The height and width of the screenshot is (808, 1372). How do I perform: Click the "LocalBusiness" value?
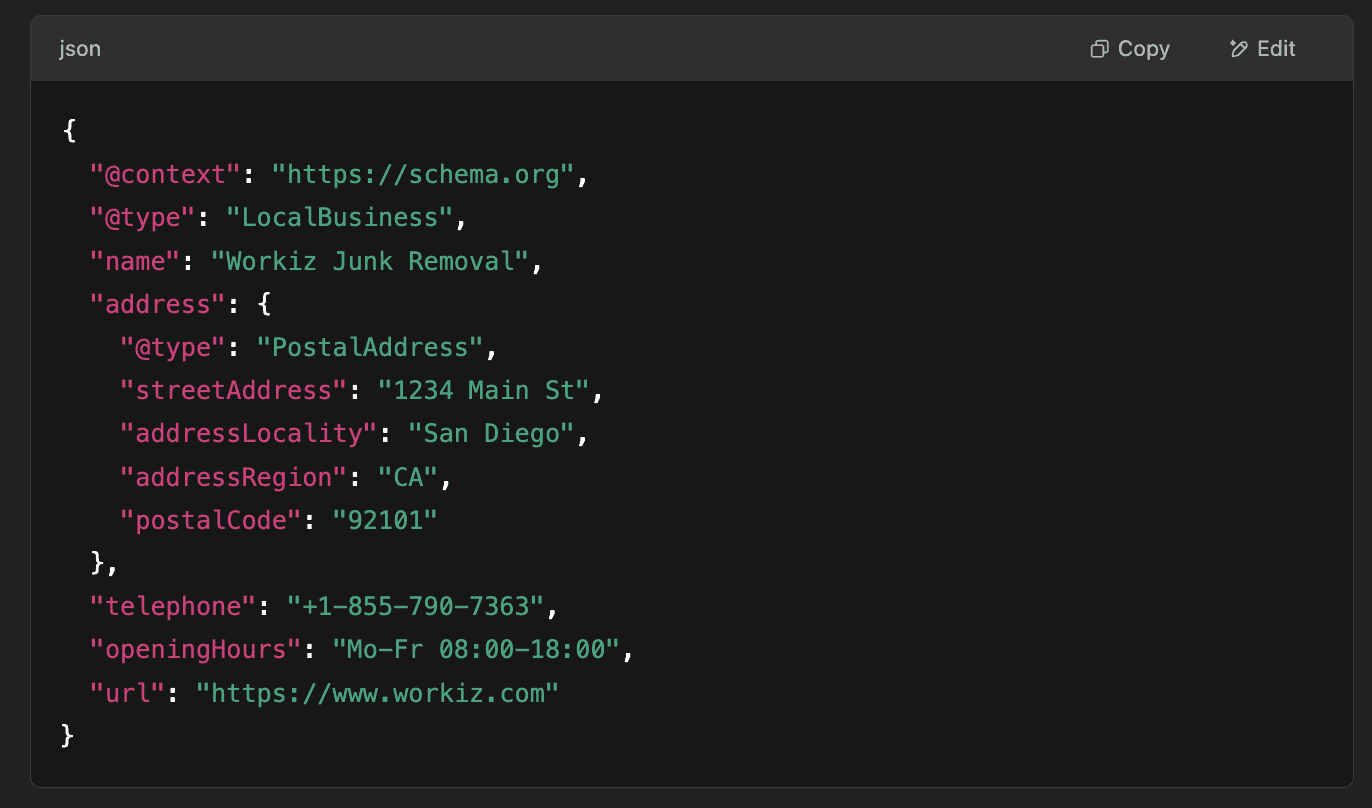click(x=339, y=218)
